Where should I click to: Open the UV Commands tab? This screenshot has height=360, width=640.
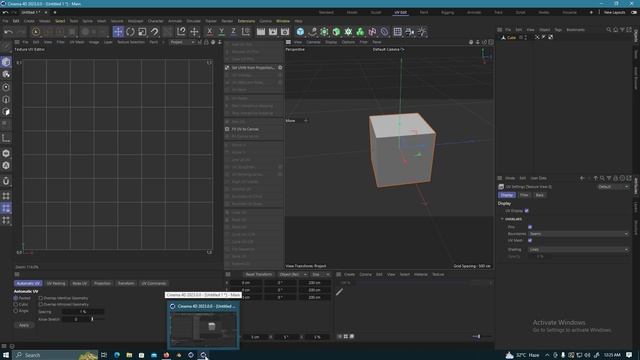coord(154,283)
